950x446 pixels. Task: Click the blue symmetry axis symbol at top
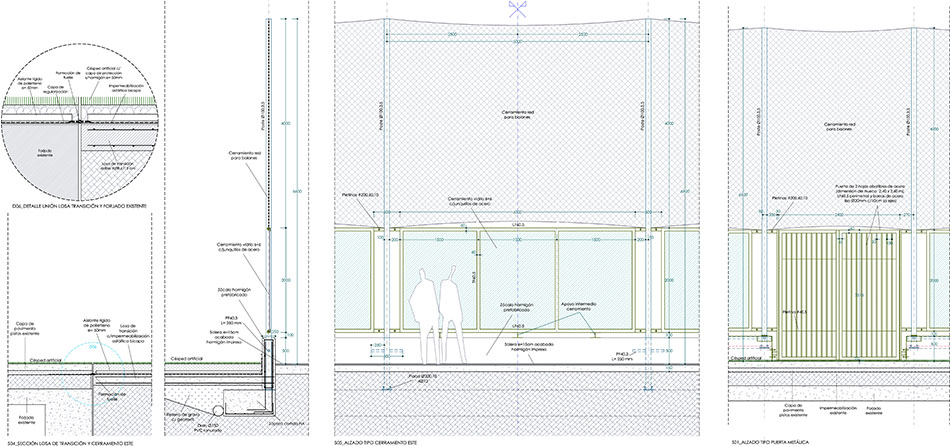(x=517, y=9)
